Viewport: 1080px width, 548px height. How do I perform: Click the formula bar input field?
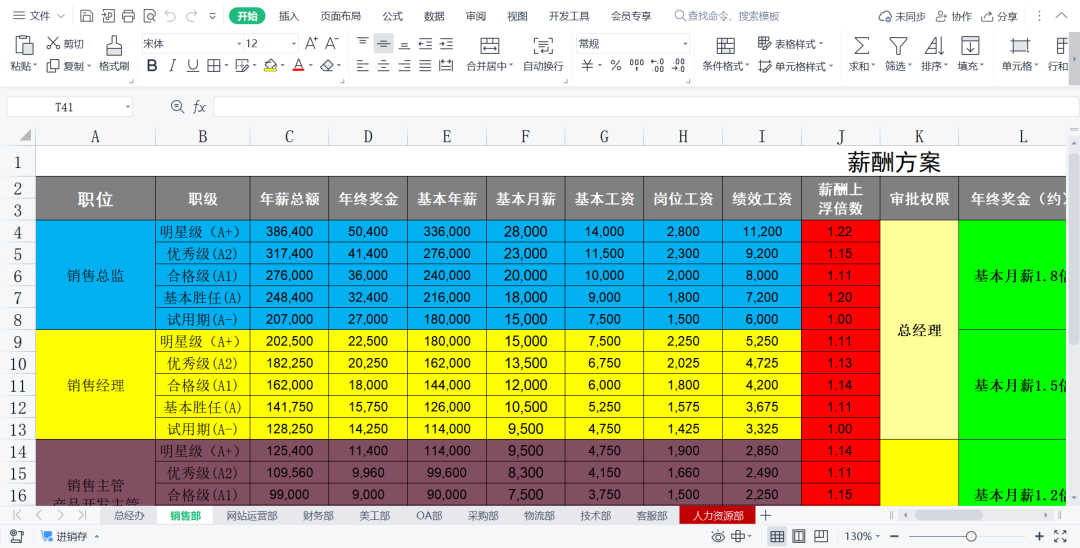click(x=640, y=107)
